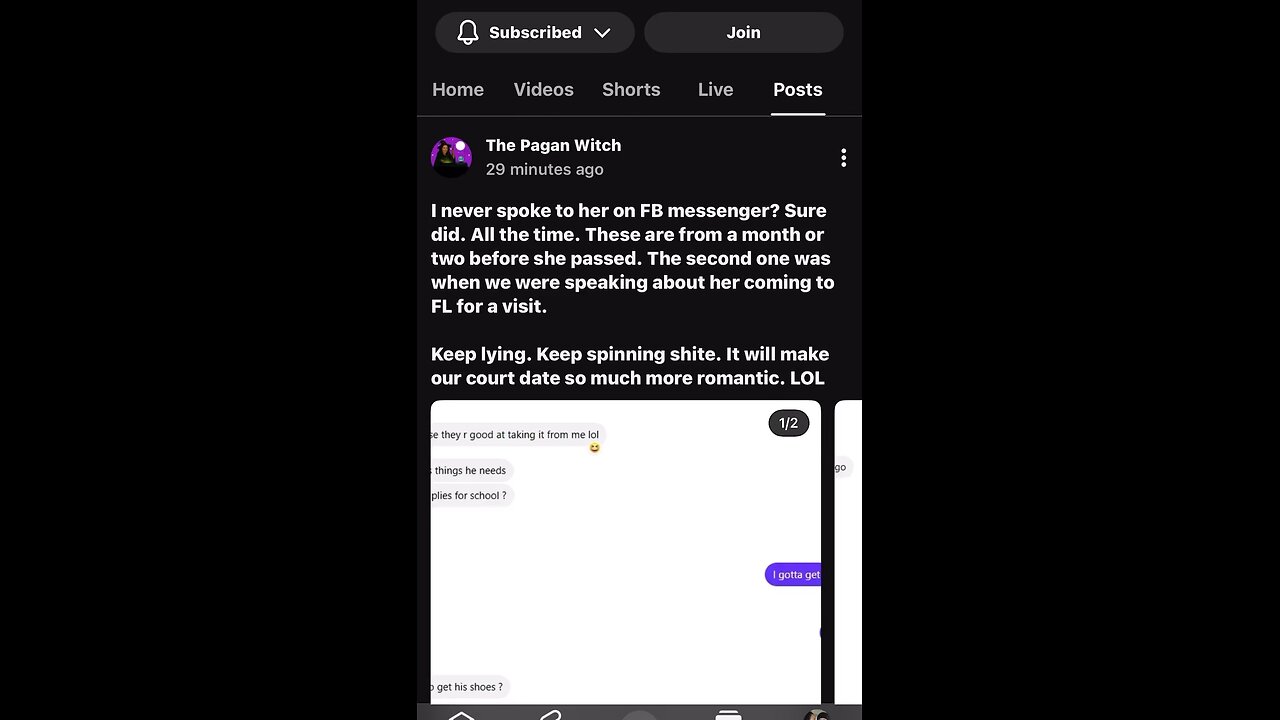Open Shorts icon in bottom navigation
The width and height of the screenshot is (1280, 720).
tap(550, 714)
